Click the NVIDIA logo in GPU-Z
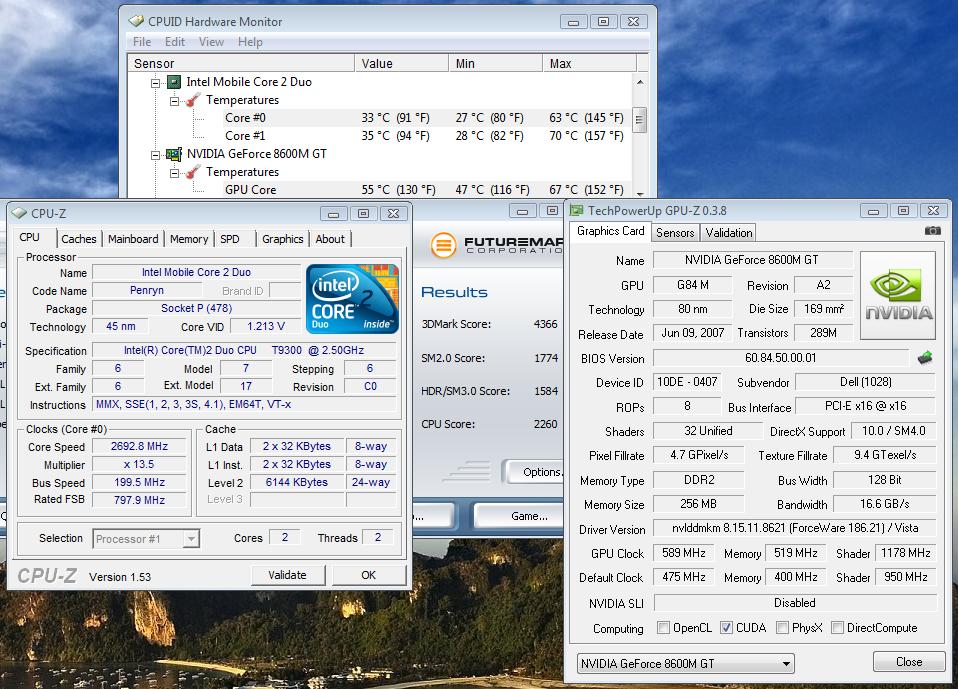This screenshot has width=958, height=689. click(898, 296)
